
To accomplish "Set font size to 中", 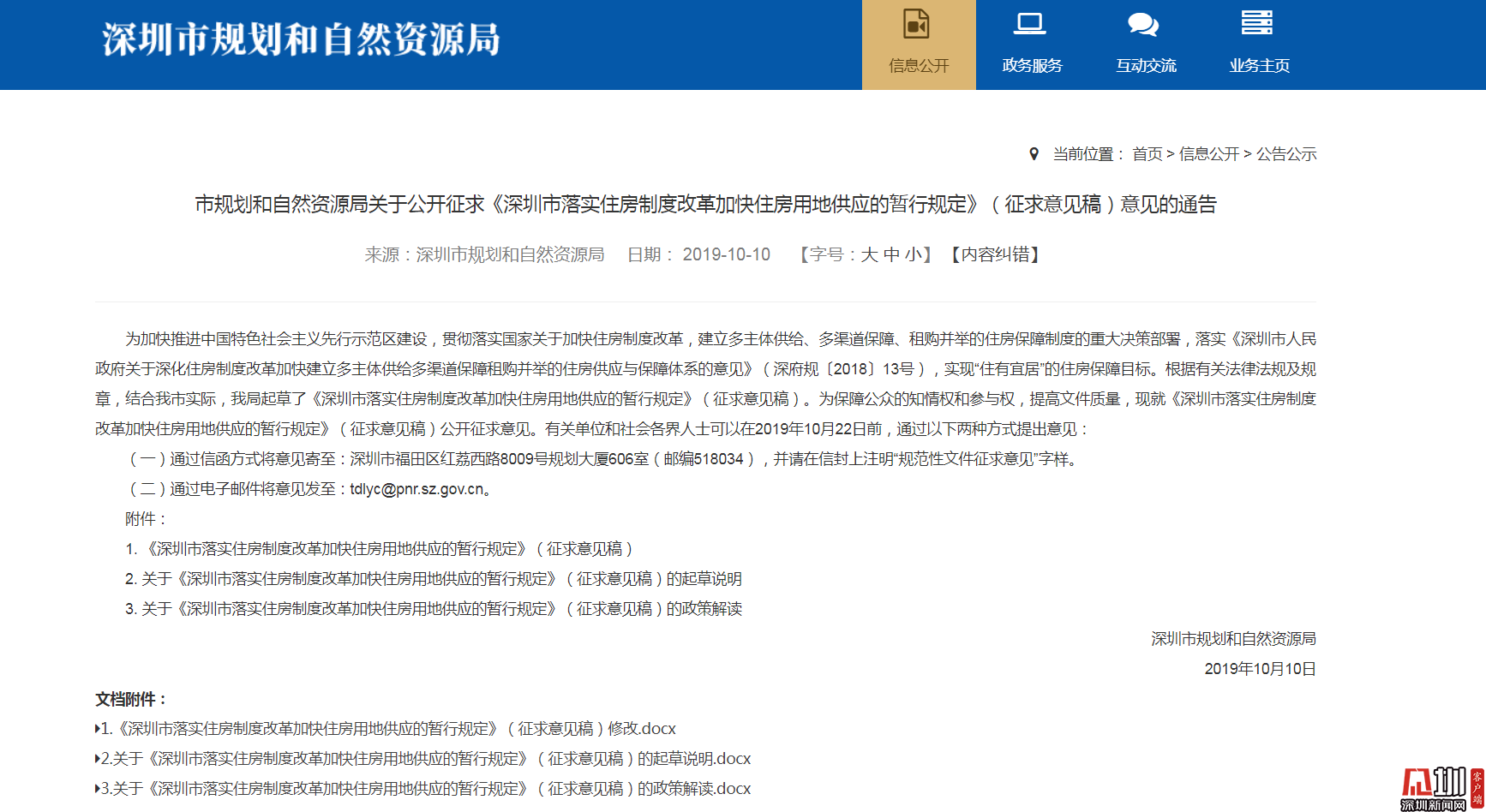I will (891, 254).
